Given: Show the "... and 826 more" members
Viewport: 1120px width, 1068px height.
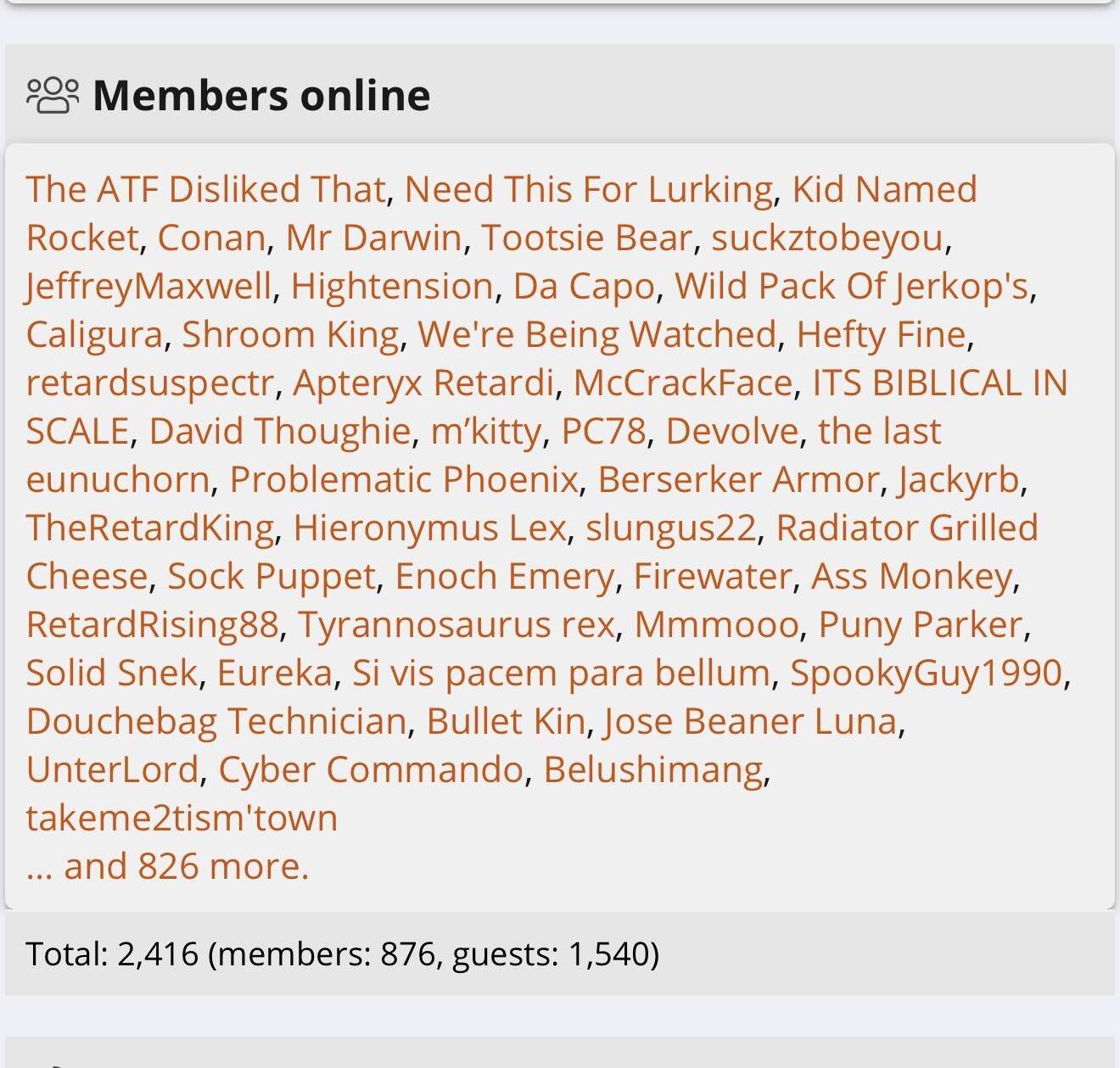Looking at the screenshot, I should click(167, 866).
